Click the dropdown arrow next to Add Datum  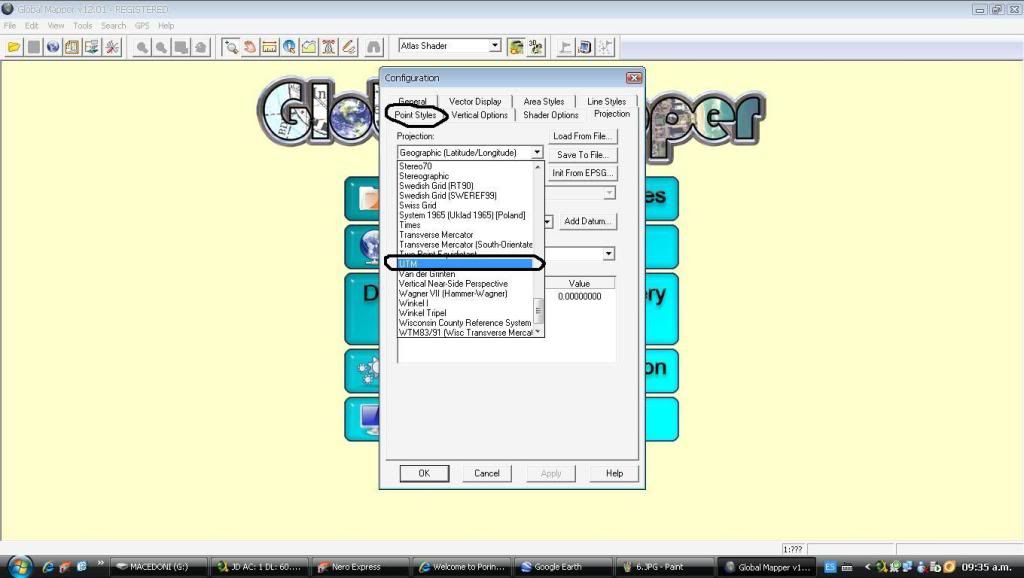point(548,221)
